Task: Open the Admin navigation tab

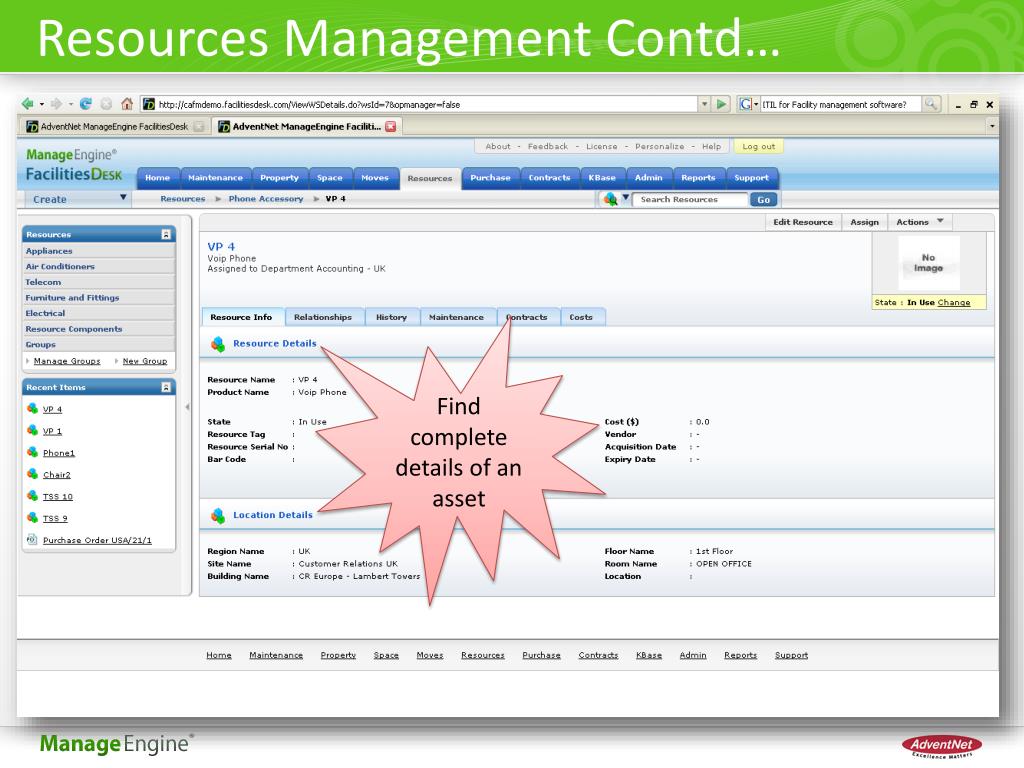Action: (648, 178)
